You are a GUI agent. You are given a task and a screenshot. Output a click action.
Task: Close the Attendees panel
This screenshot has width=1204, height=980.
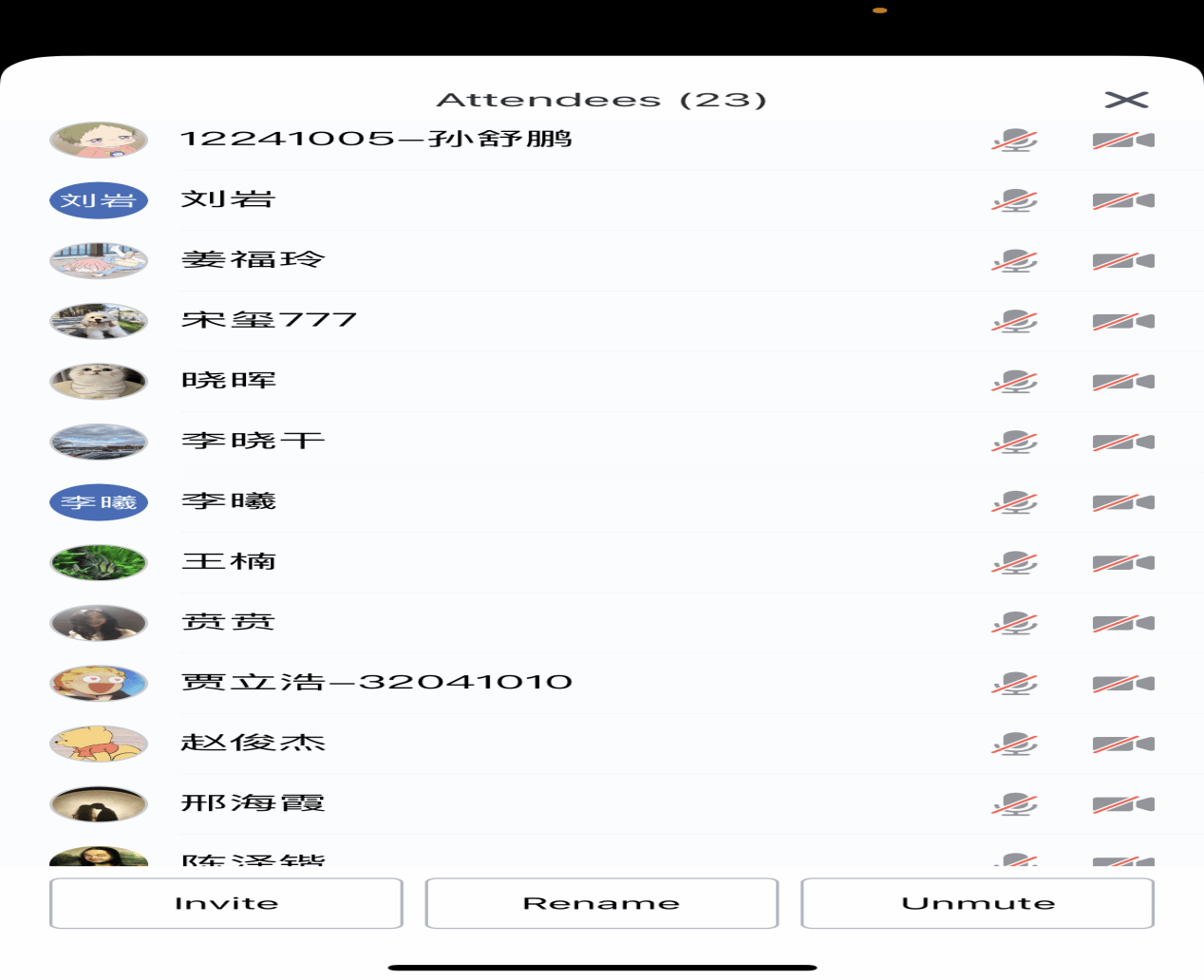tap(1126, 100)
